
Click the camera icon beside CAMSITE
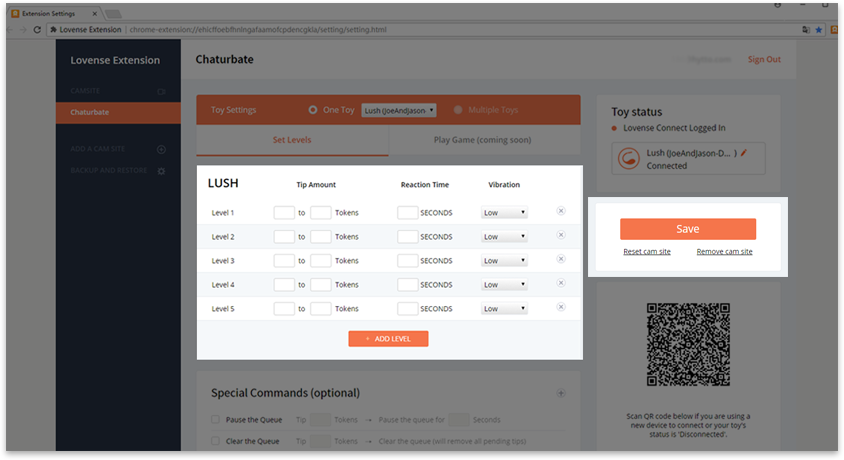161,91
